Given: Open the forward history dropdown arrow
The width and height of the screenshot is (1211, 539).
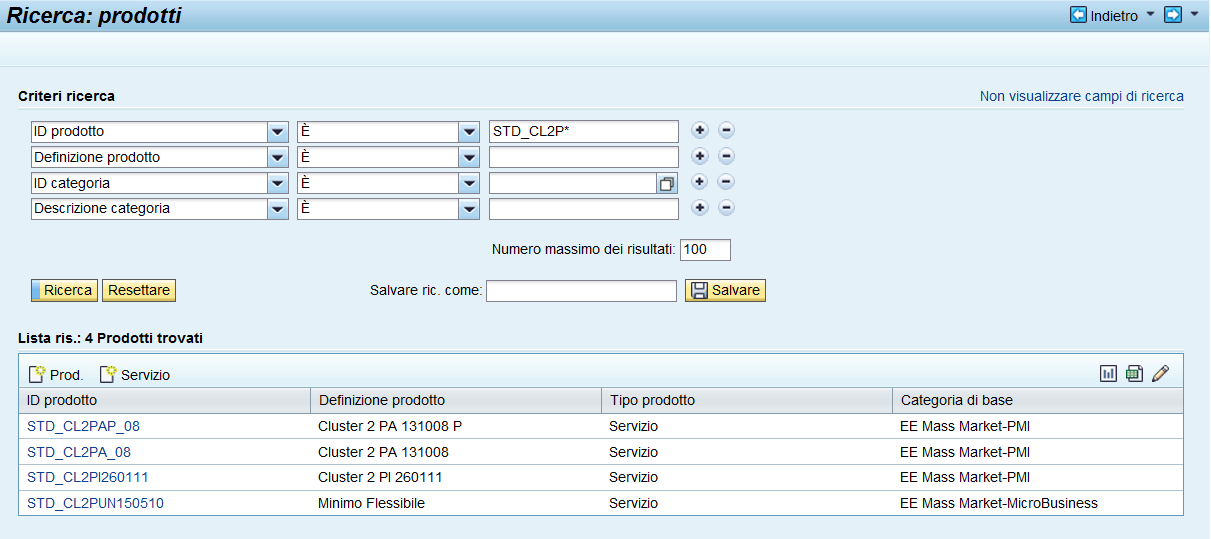Looking at the screenshot, I should (x=1194, y=15).
